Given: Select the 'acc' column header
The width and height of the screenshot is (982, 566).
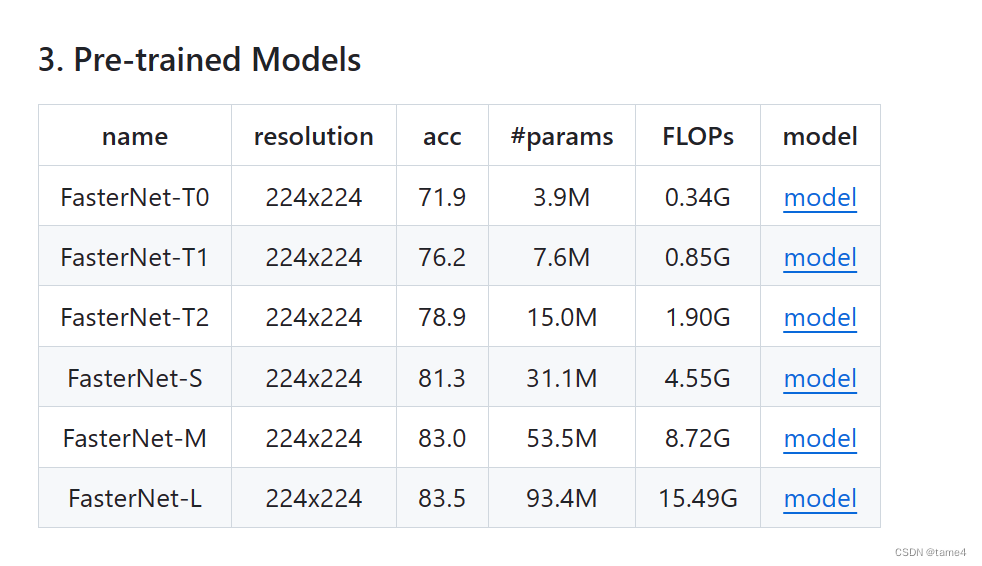Looking at the screenshot, I should coord(442,136).
